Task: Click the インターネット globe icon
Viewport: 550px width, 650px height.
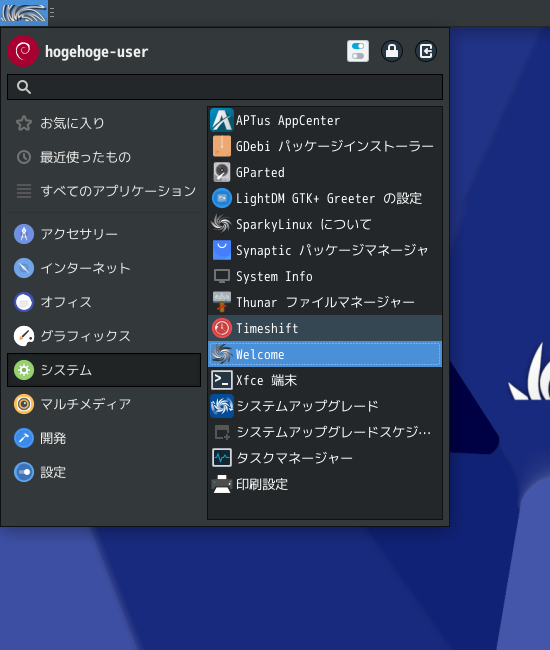Action: pyautogui.click(x=24, y=268)
